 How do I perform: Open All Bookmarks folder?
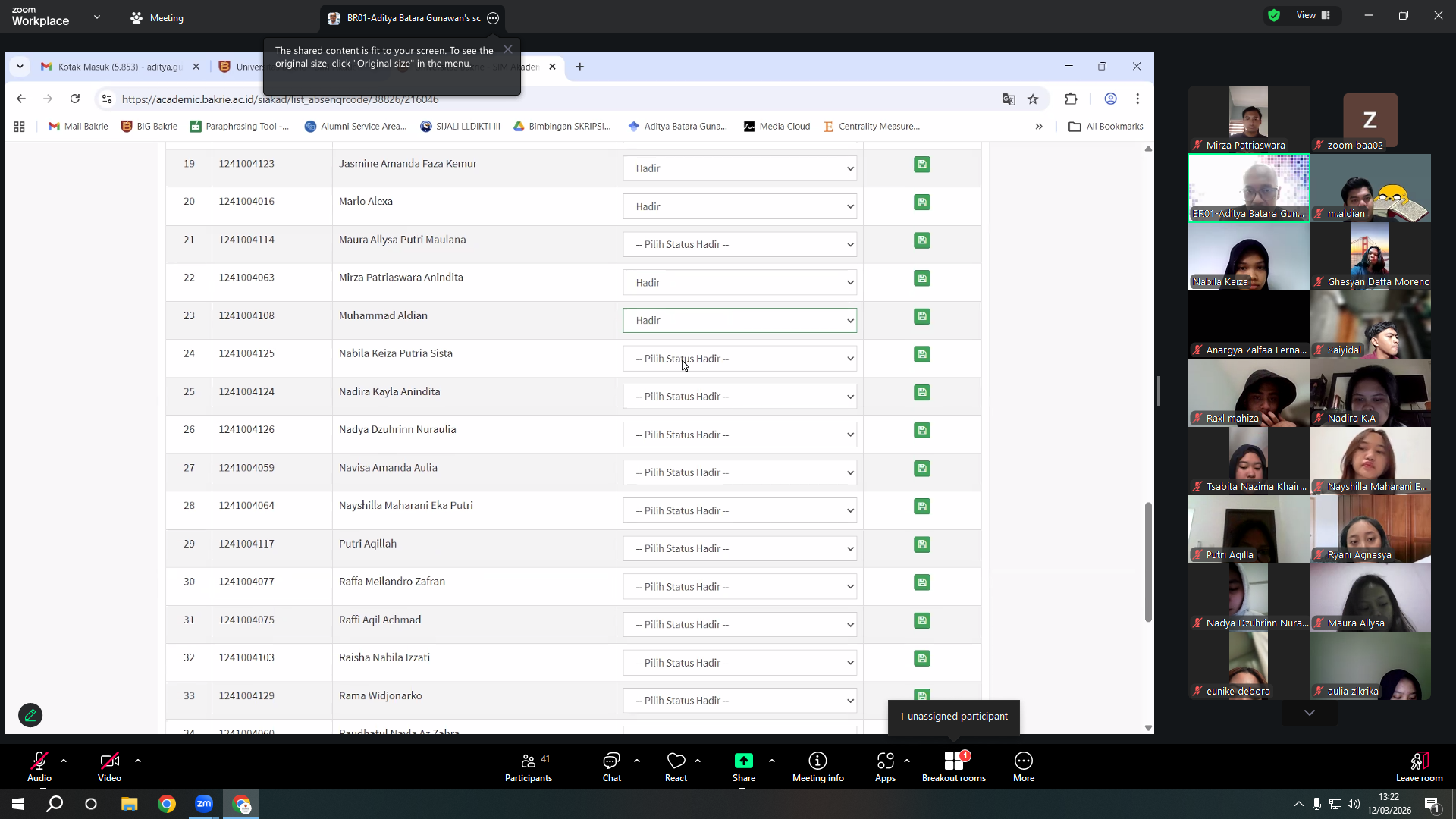pyautogui.click(x=1106, y=127)
